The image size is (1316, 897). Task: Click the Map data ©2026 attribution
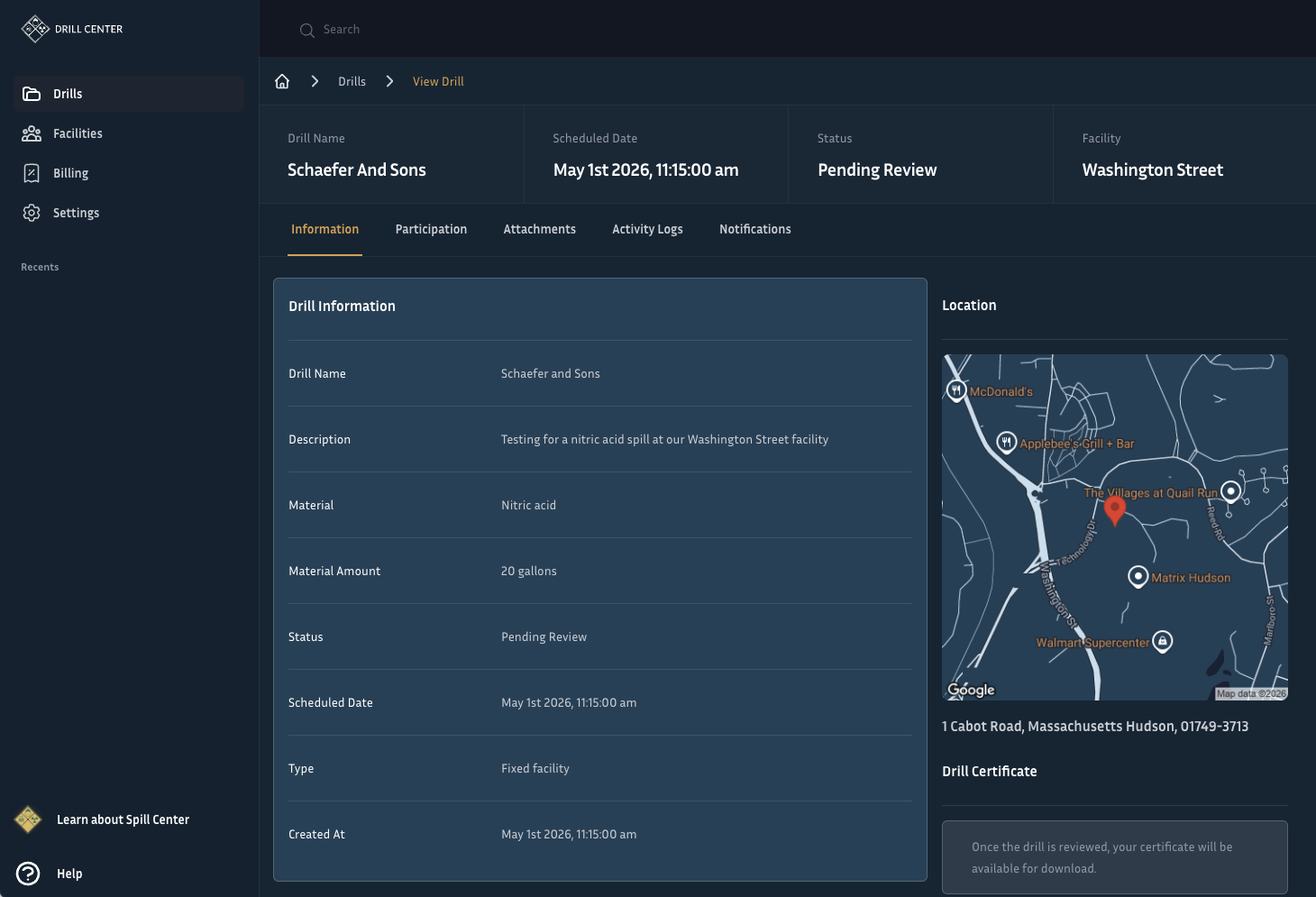point(1251,693)
